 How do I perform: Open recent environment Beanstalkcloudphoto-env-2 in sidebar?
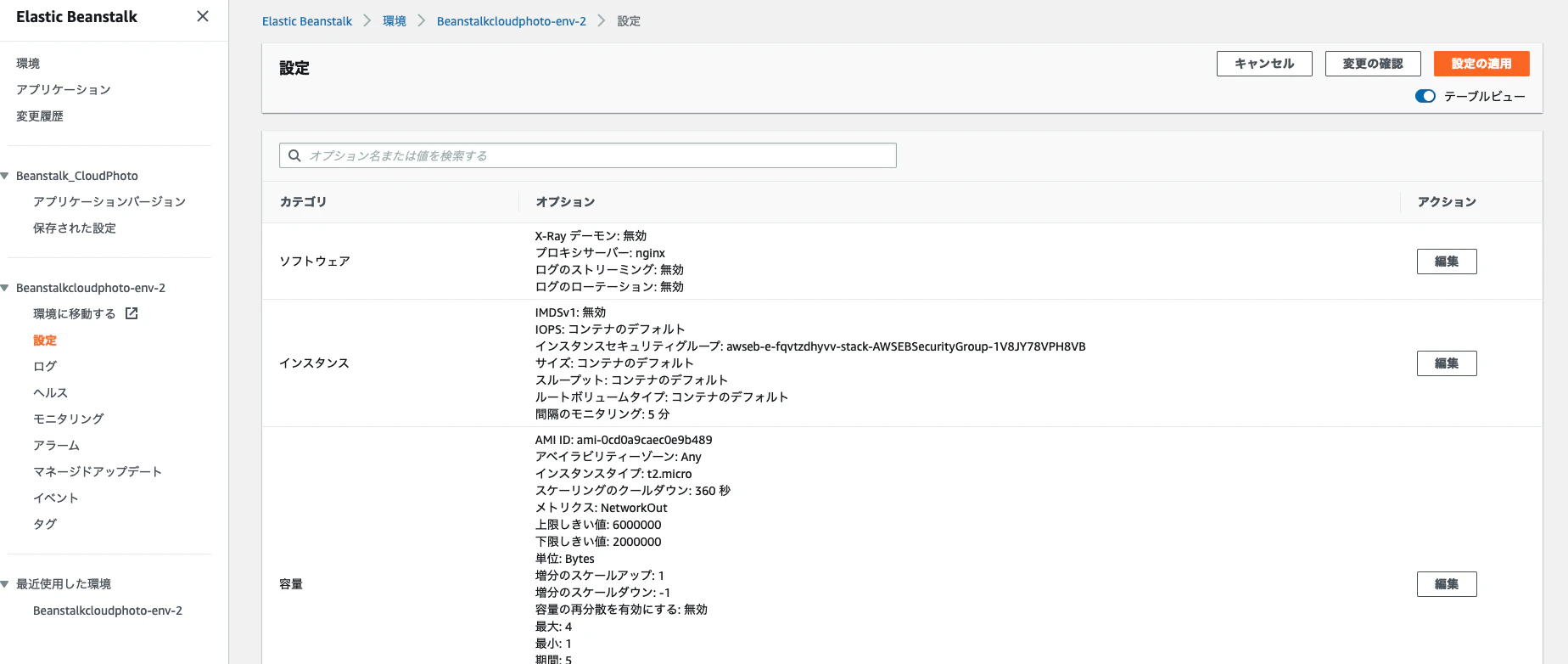(x=108, y=611)
